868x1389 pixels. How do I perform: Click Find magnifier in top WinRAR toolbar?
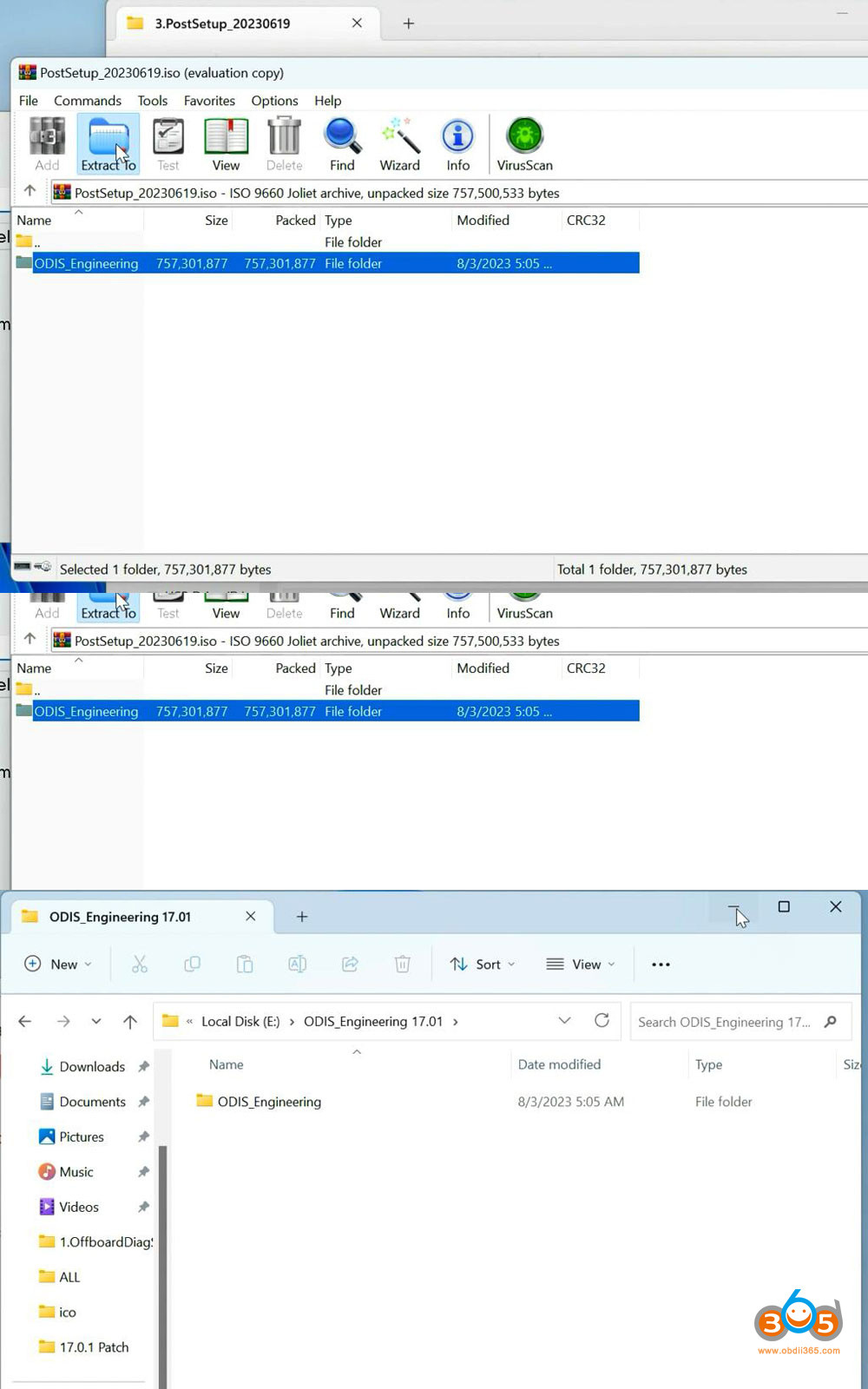(x=342, y=144)
